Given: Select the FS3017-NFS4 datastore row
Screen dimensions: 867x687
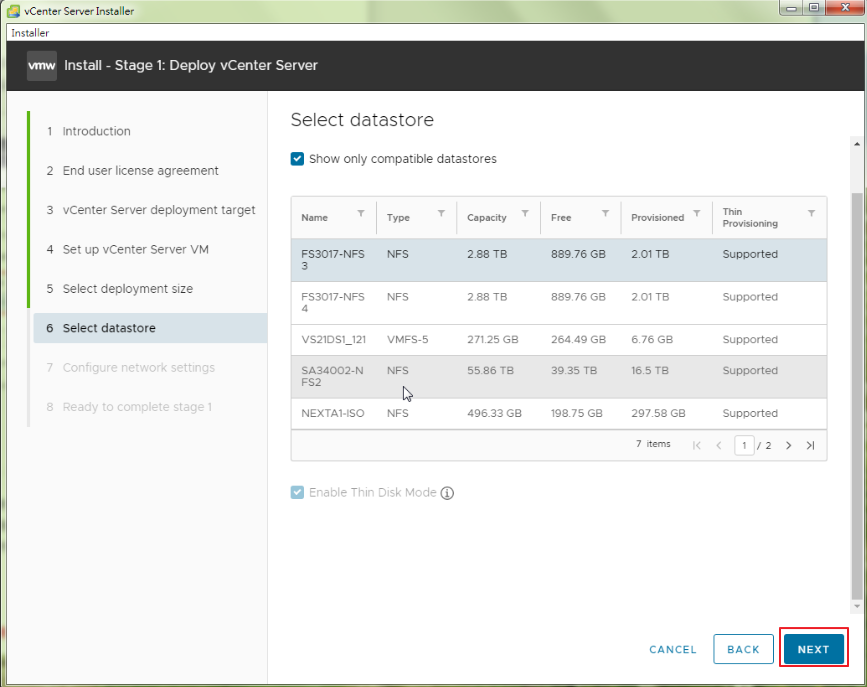Looking at the screenshot, I should pyautogui.click(x=558, y=303).
